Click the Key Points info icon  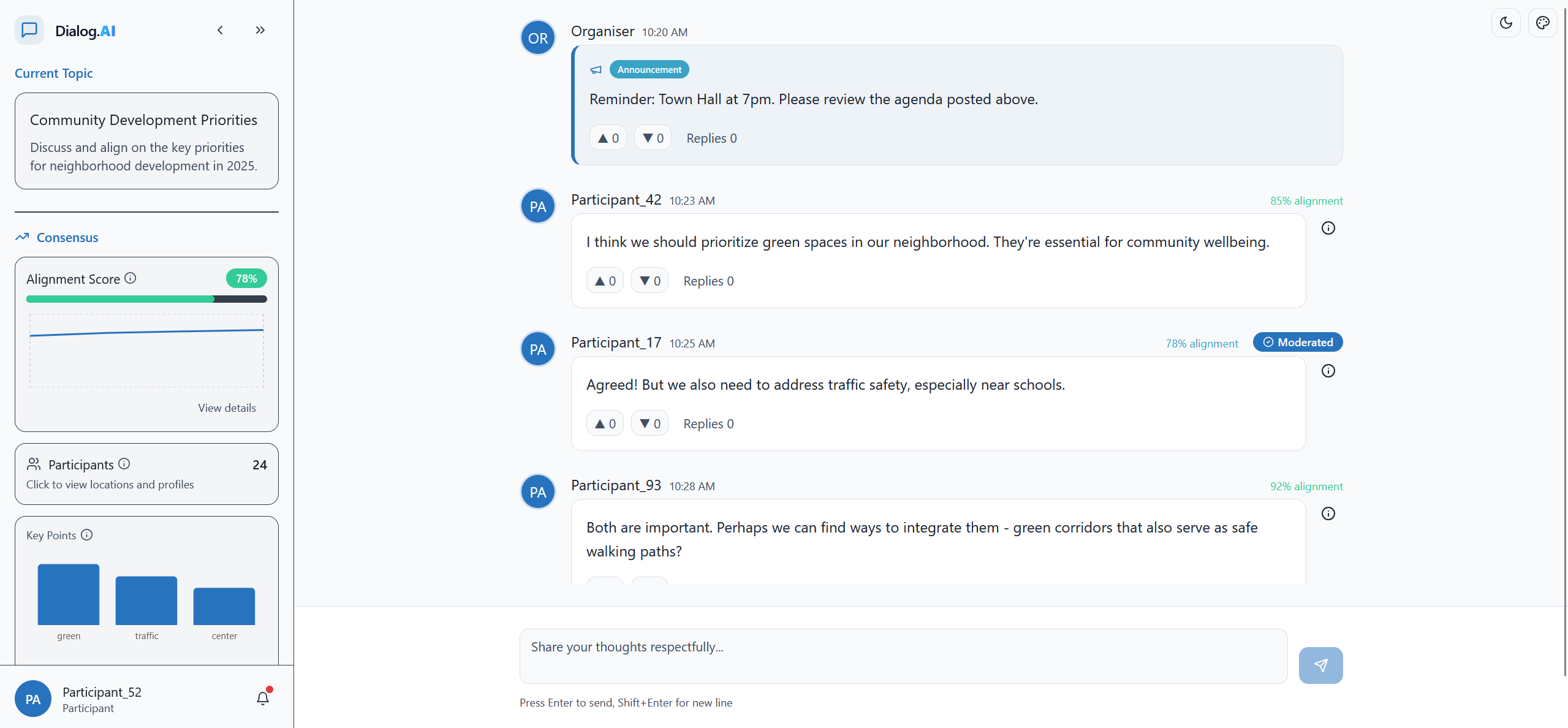(86, 534)
